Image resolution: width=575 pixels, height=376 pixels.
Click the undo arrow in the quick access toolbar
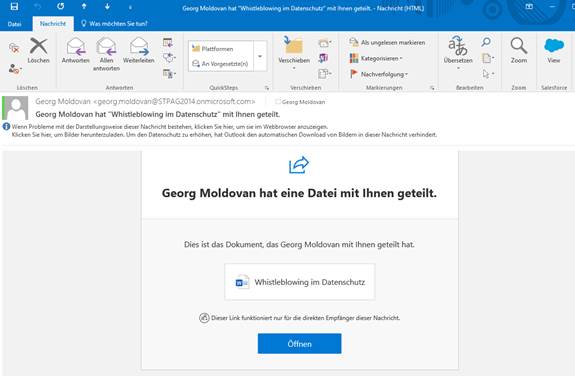coord(38,7)
